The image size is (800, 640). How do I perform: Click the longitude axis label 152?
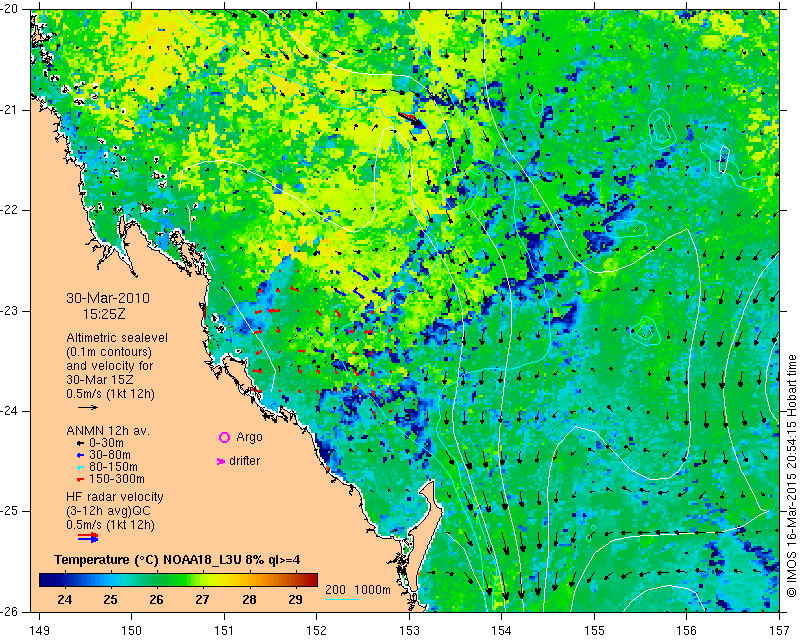pyautogui.click(x=316, y=631)
